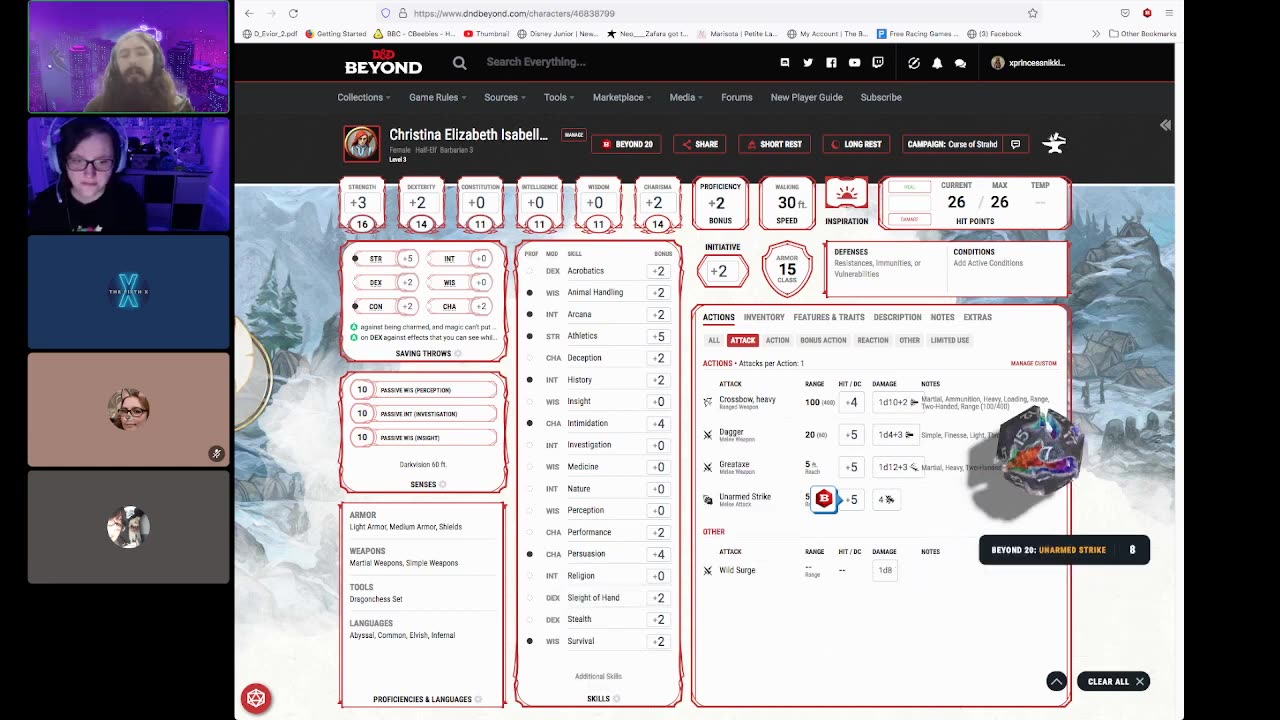Screen dimensions: 1280x720
Task: Open the Facebook icon in header
Action: (831, 62)
